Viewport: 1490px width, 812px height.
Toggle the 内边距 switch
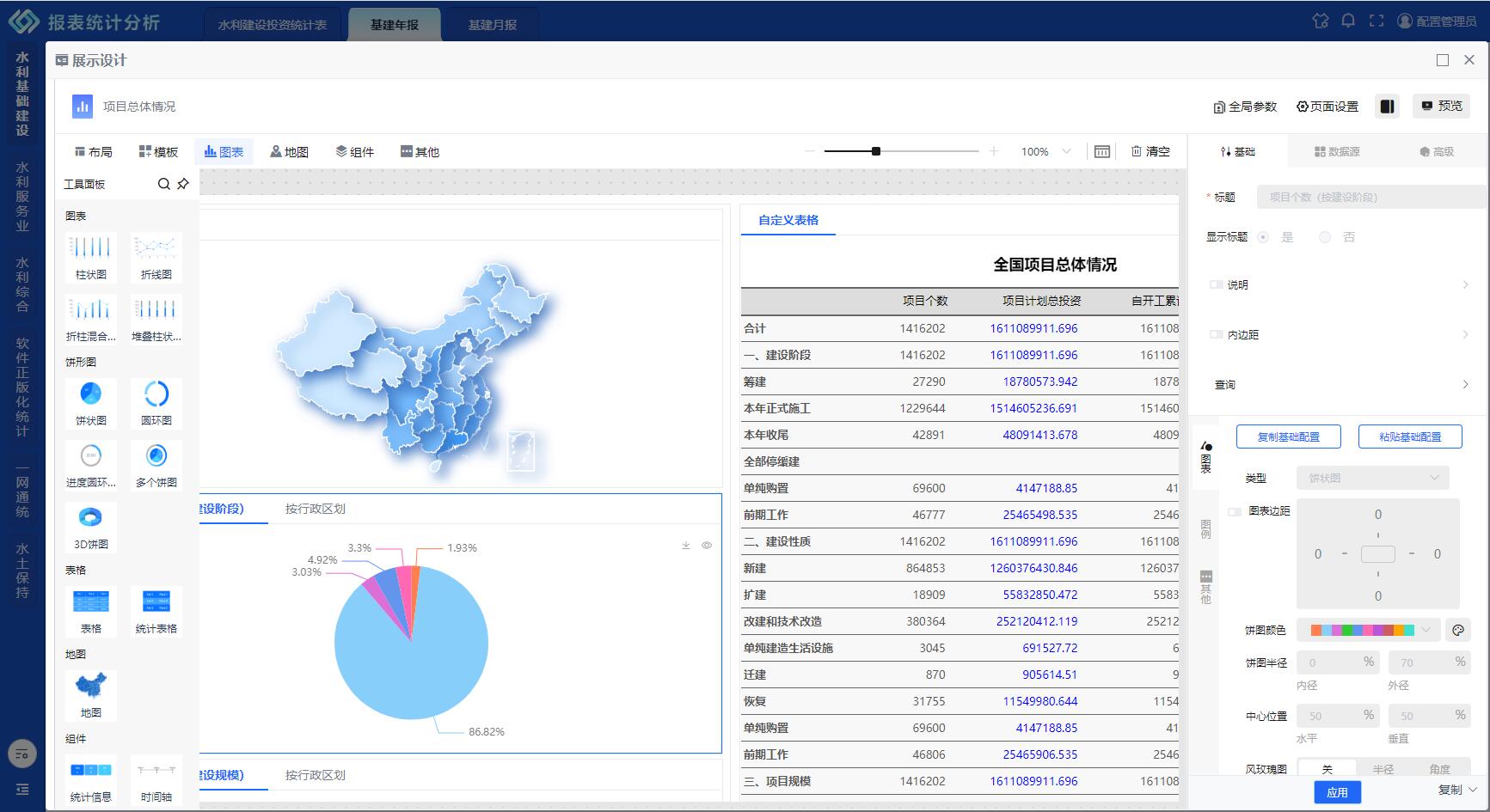pyautogui.click(x=1216, y=334)
